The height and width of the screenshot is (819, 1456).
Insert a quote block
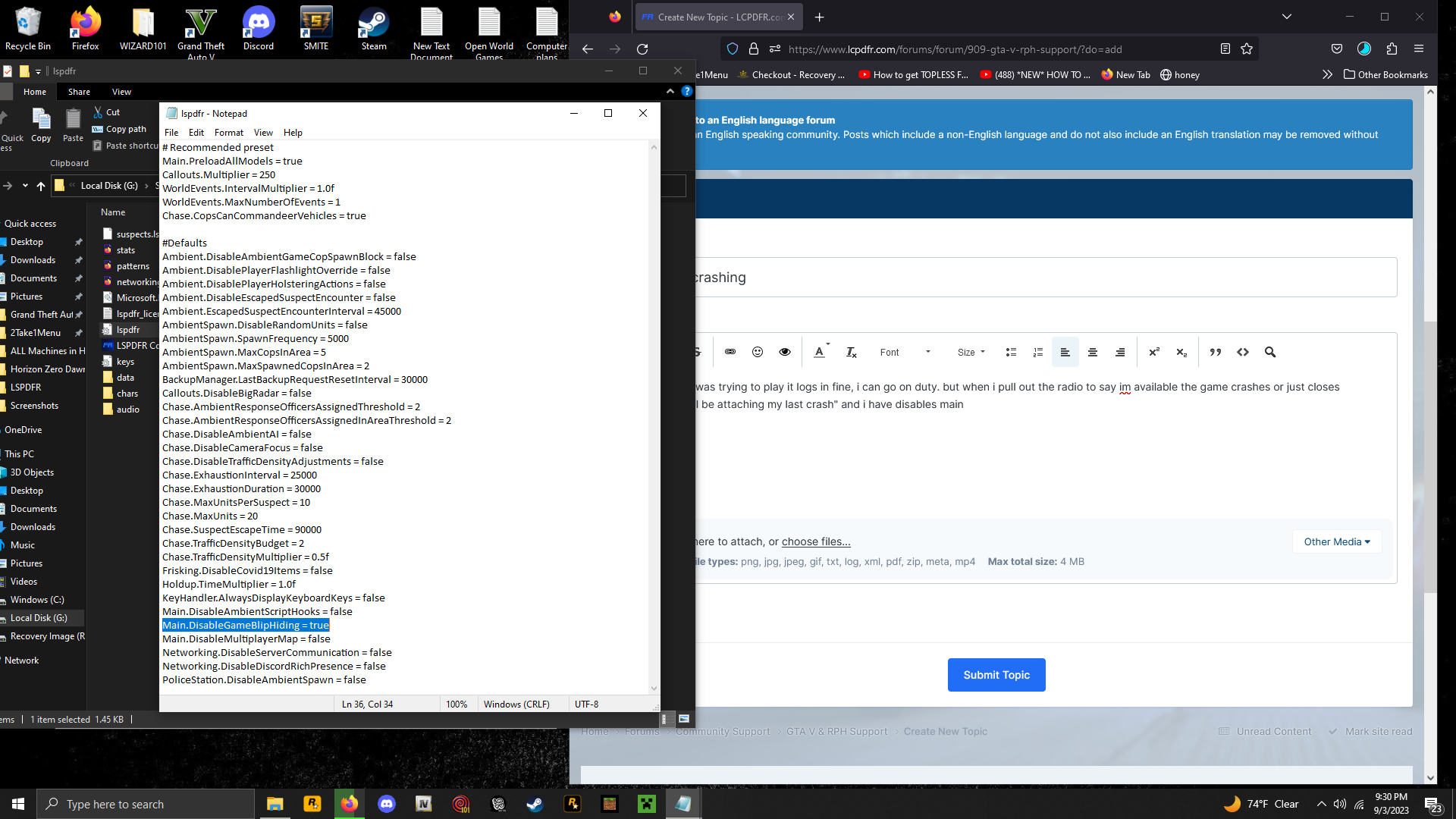coord(1216,352)
